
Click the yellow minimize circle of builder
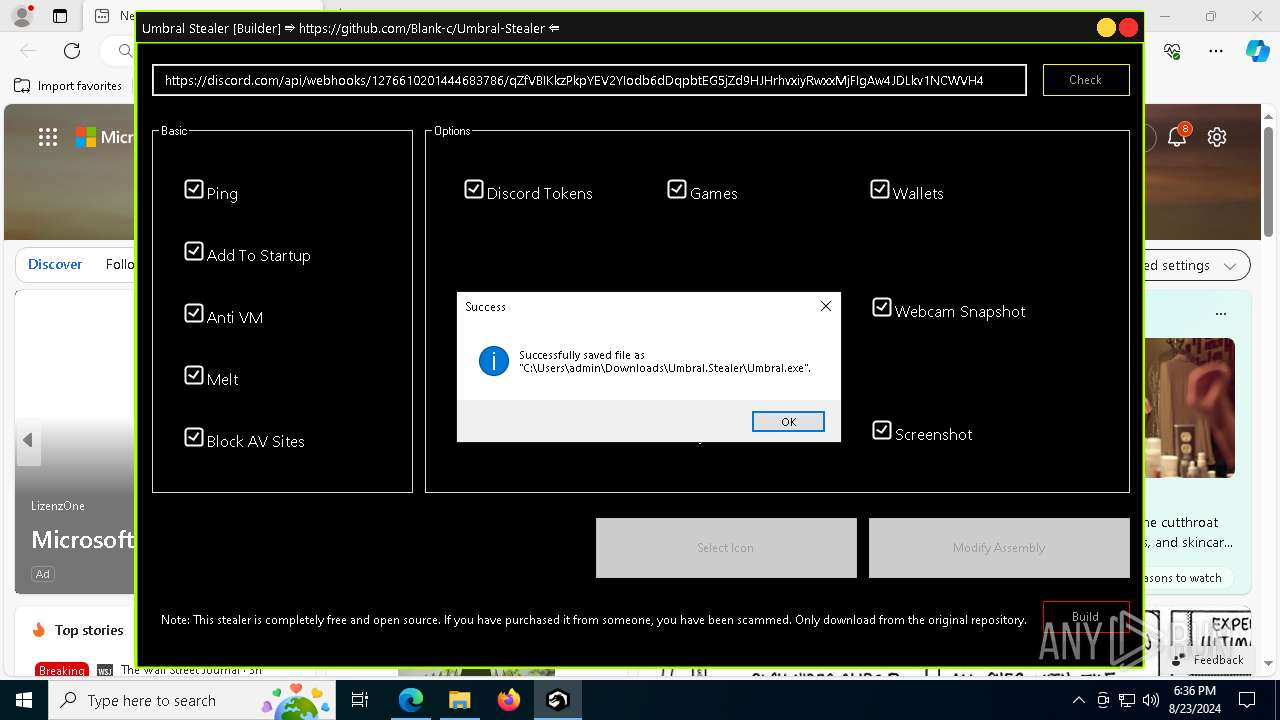(1106, 28)
